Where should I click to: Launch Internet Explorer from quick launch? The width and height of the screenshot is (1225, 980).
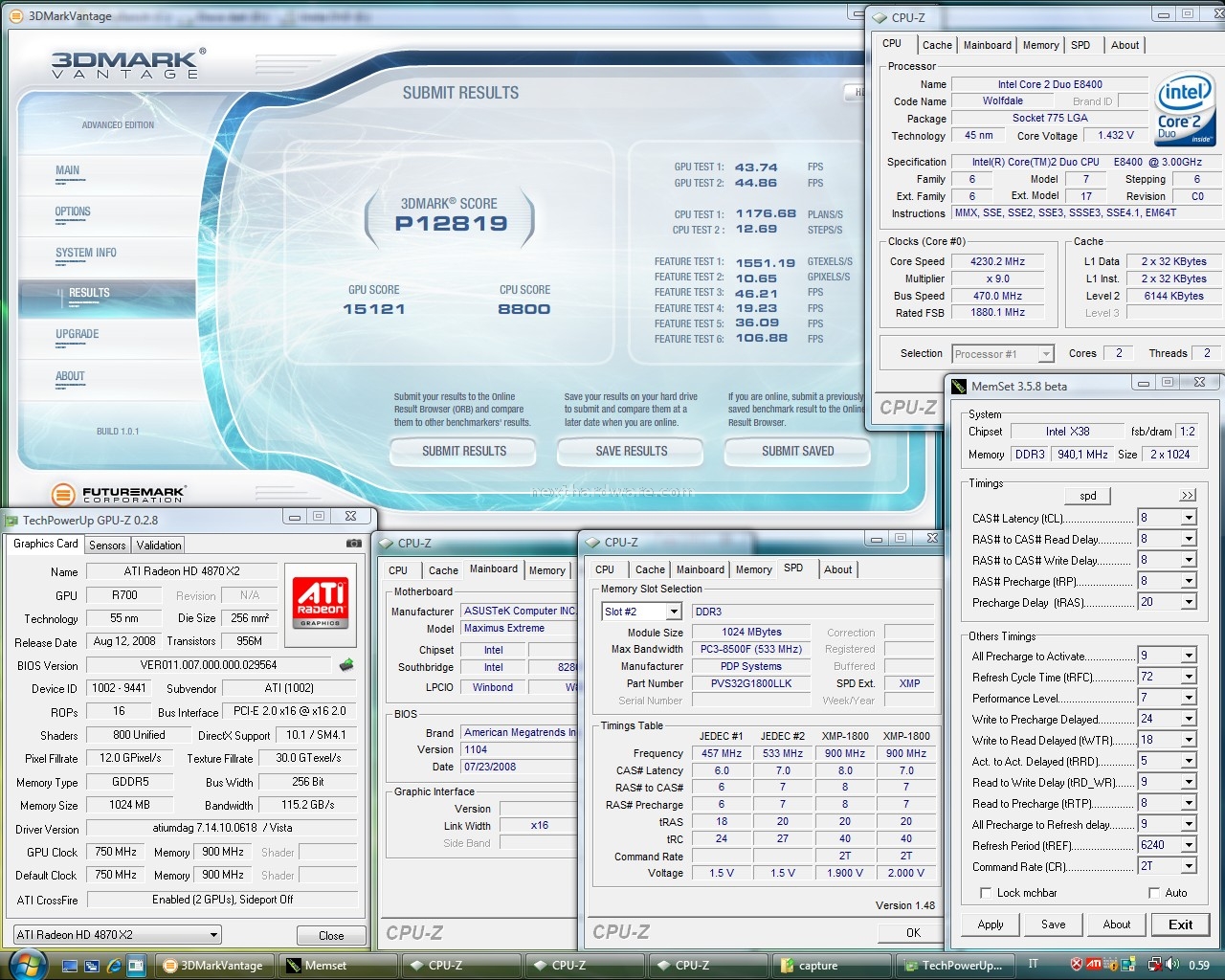(113, 965)
